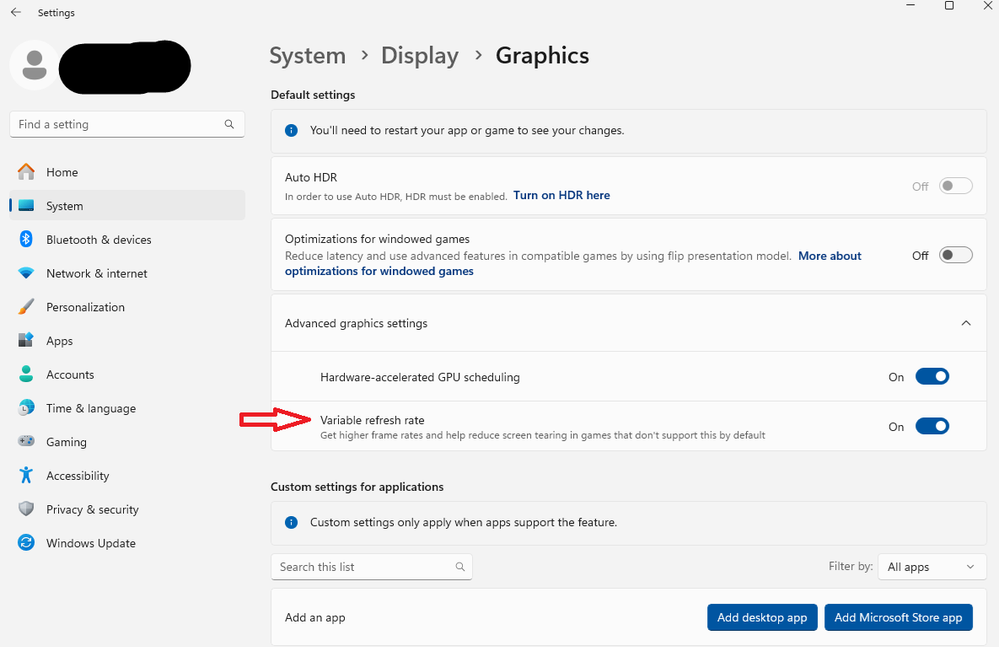
Task: Click the Home house icon
Action: [x=26, y=172]
